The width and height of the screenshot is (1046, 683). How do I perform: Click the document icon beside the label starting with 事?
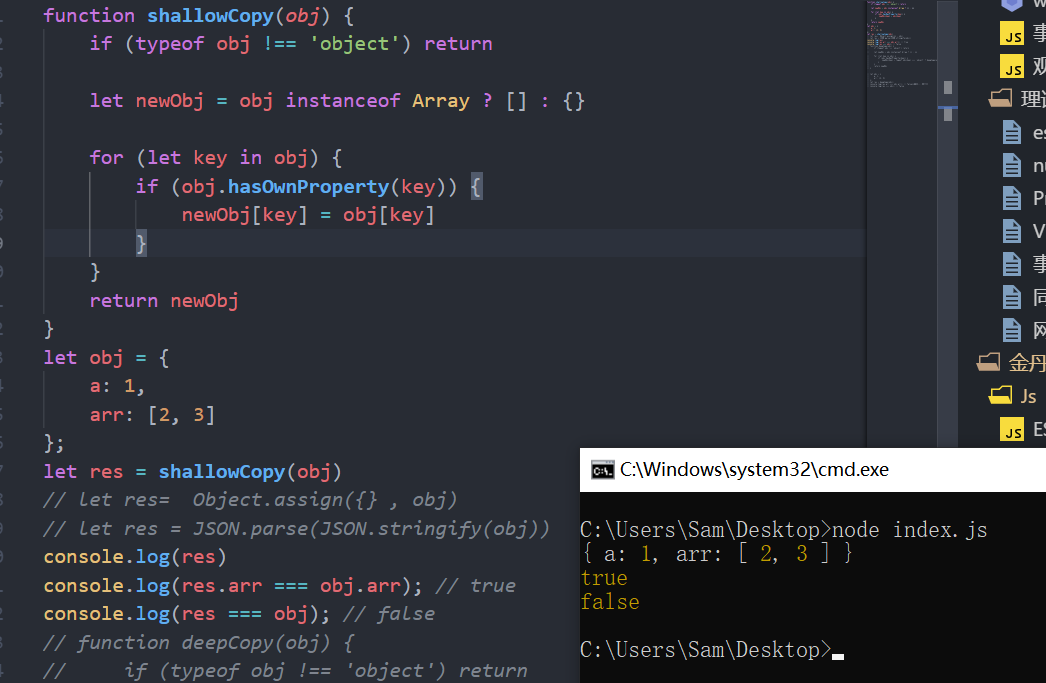pos(1012,263)
